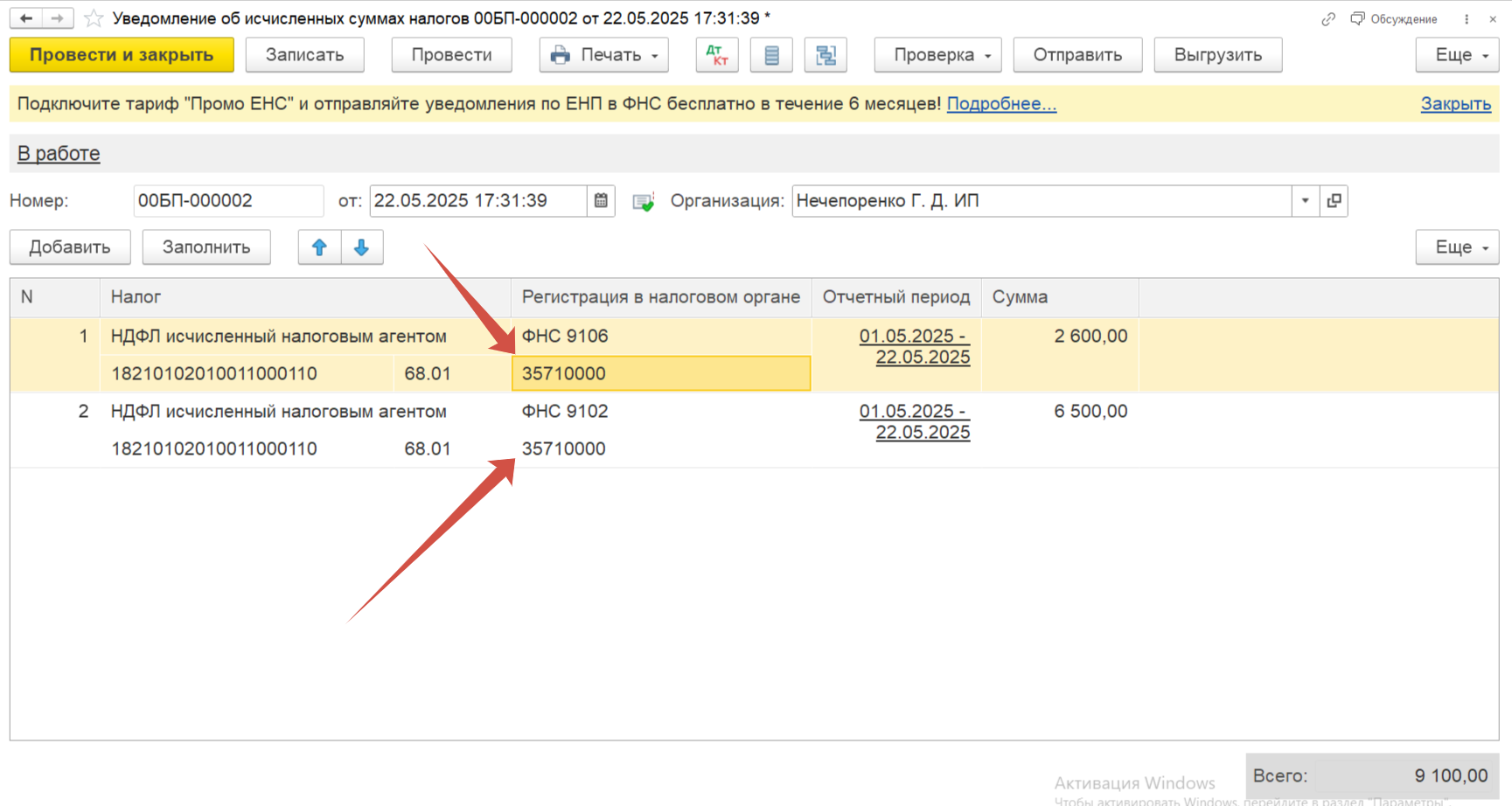Image resolution: width=1512 pixels, height=806 pixels.
Task: Expand the Организация dropdown list
Action: 1305,201
